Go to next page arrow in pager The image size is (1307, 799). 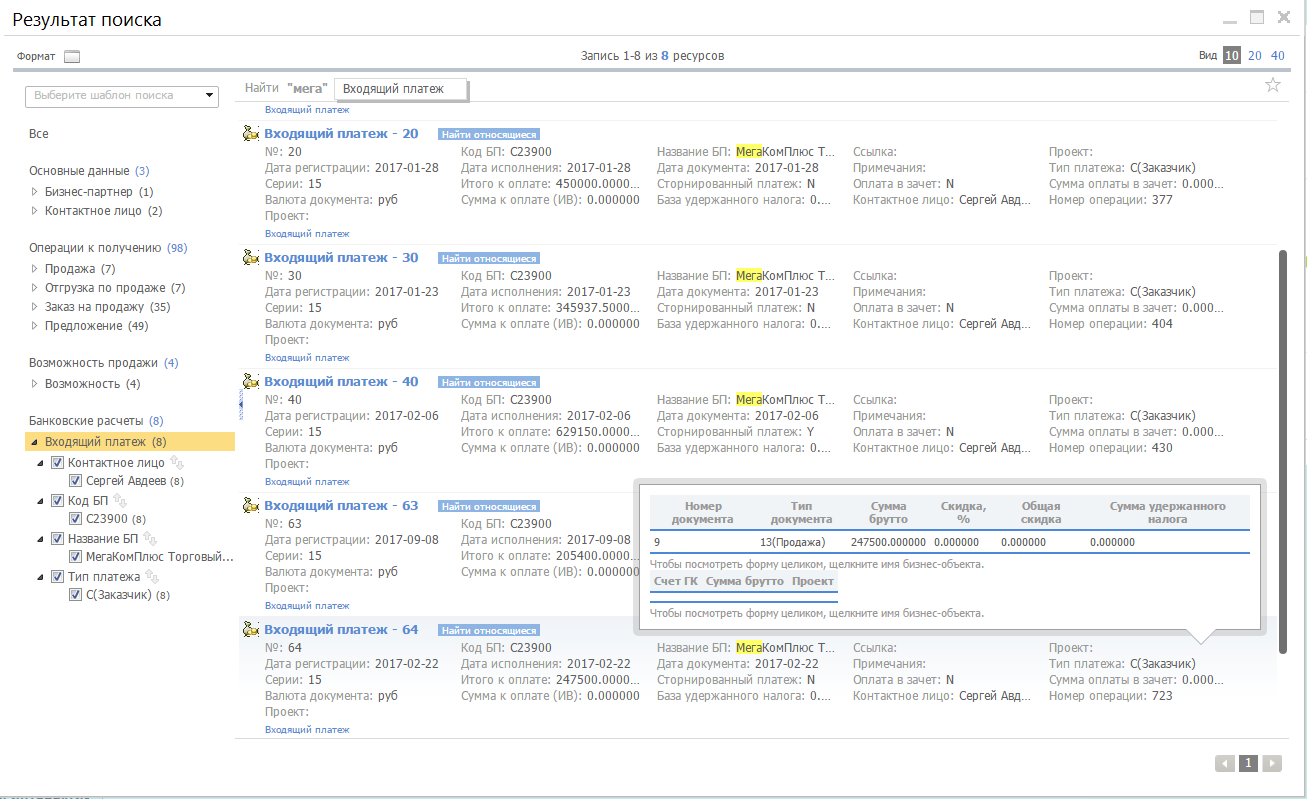(1272, 763)
